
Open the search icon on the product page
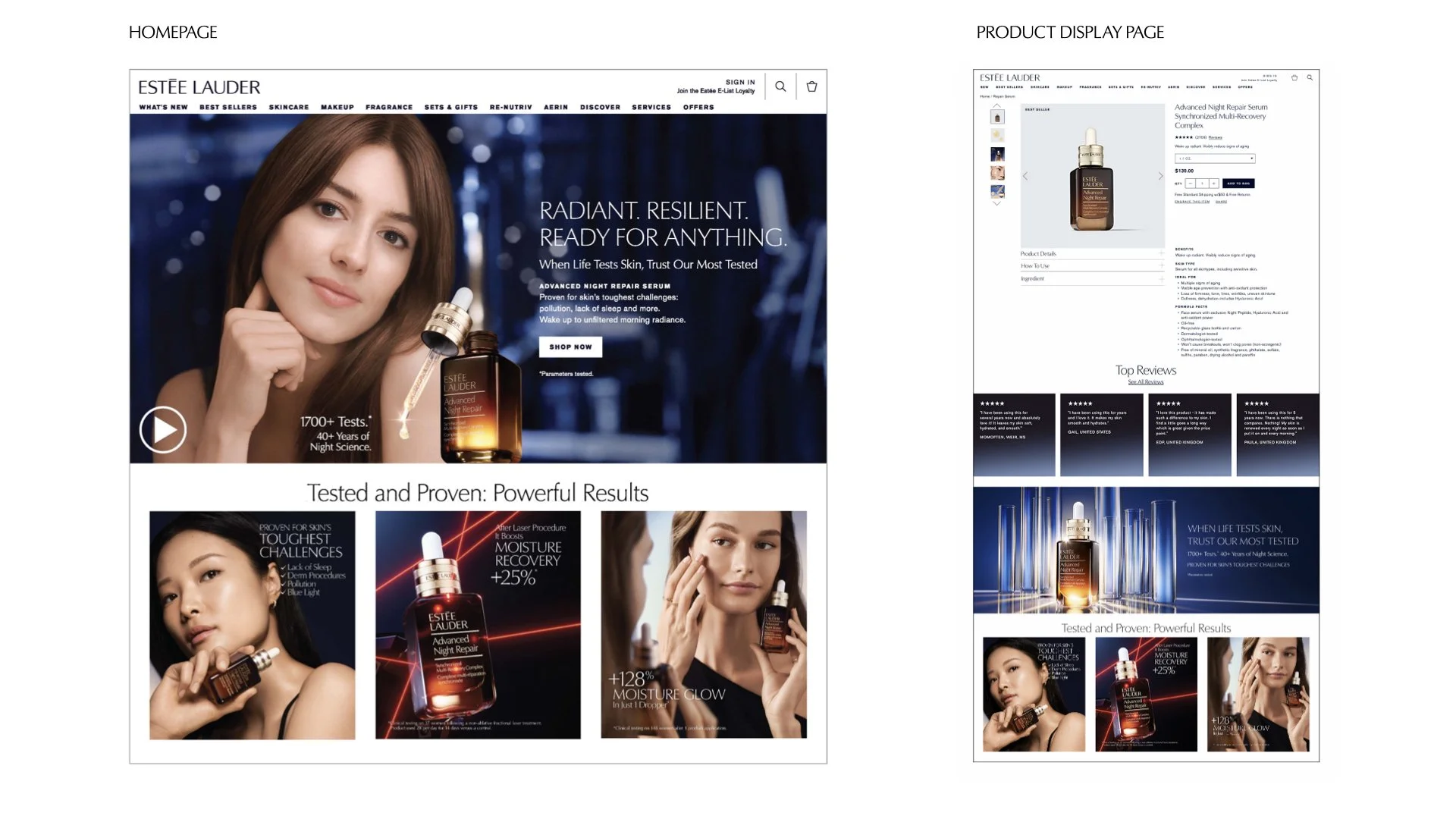tap(1310, 77)
